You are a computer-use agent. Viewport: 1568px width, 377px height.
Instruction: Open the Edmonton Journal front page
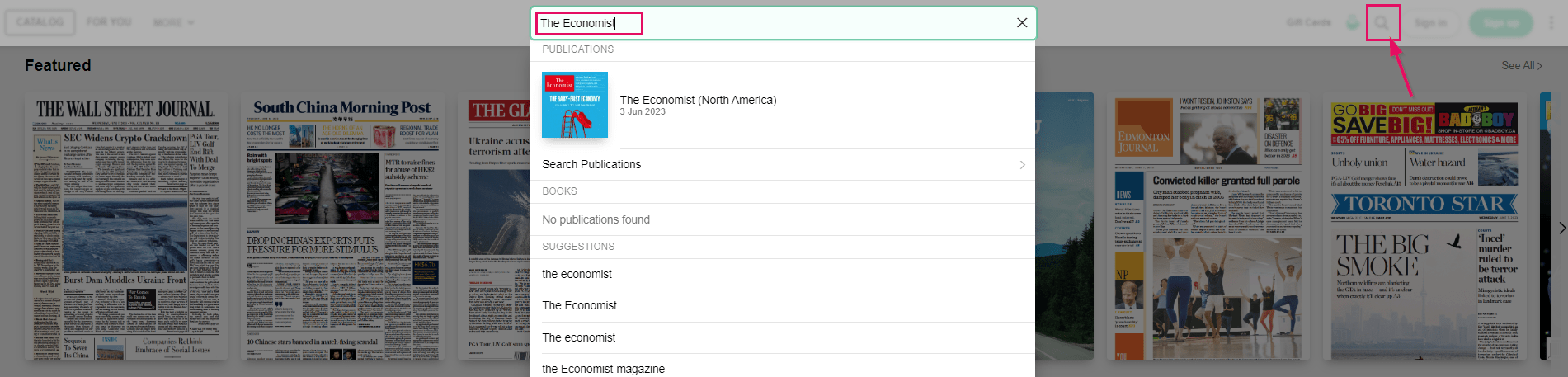(1209, 227)
